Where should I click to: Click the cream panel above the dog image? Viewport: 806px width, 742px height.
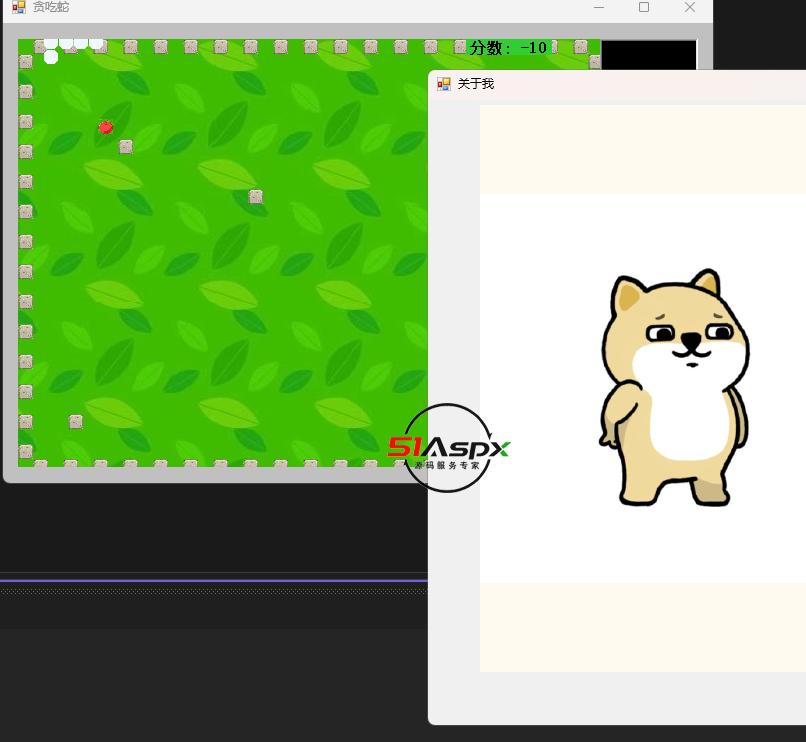pyautogui.click(x=642, y=149)
